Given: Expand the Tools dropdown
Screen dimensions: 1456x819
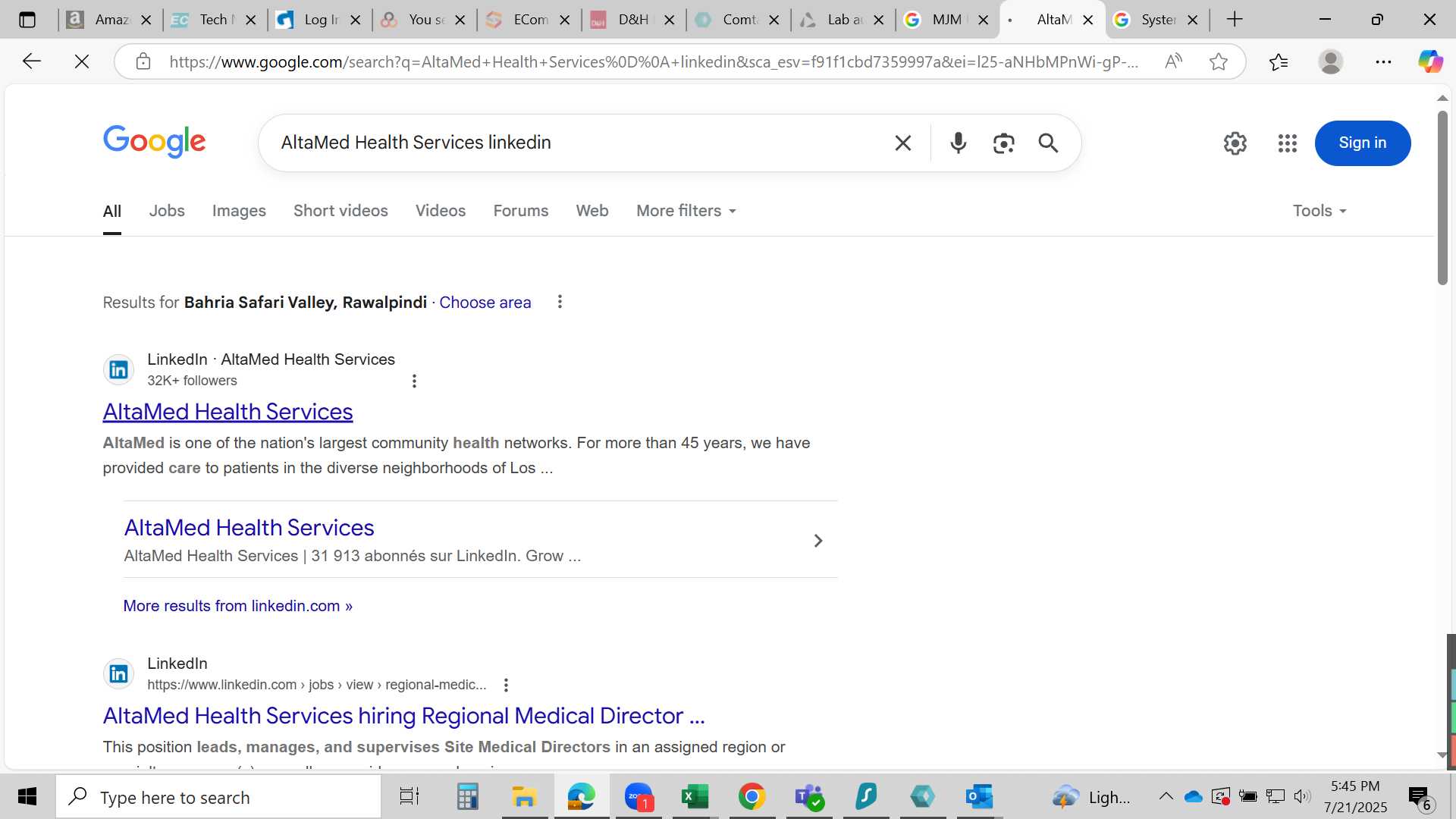Looking at the screenshot, I should 1319,211.
